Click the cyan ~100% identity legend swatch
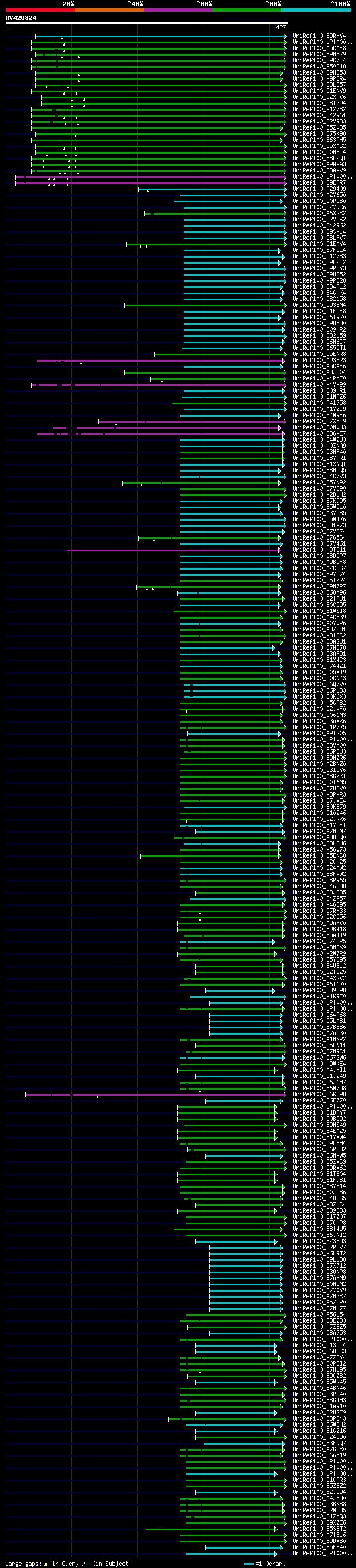356x1568 pixels. tap(316, 10)
